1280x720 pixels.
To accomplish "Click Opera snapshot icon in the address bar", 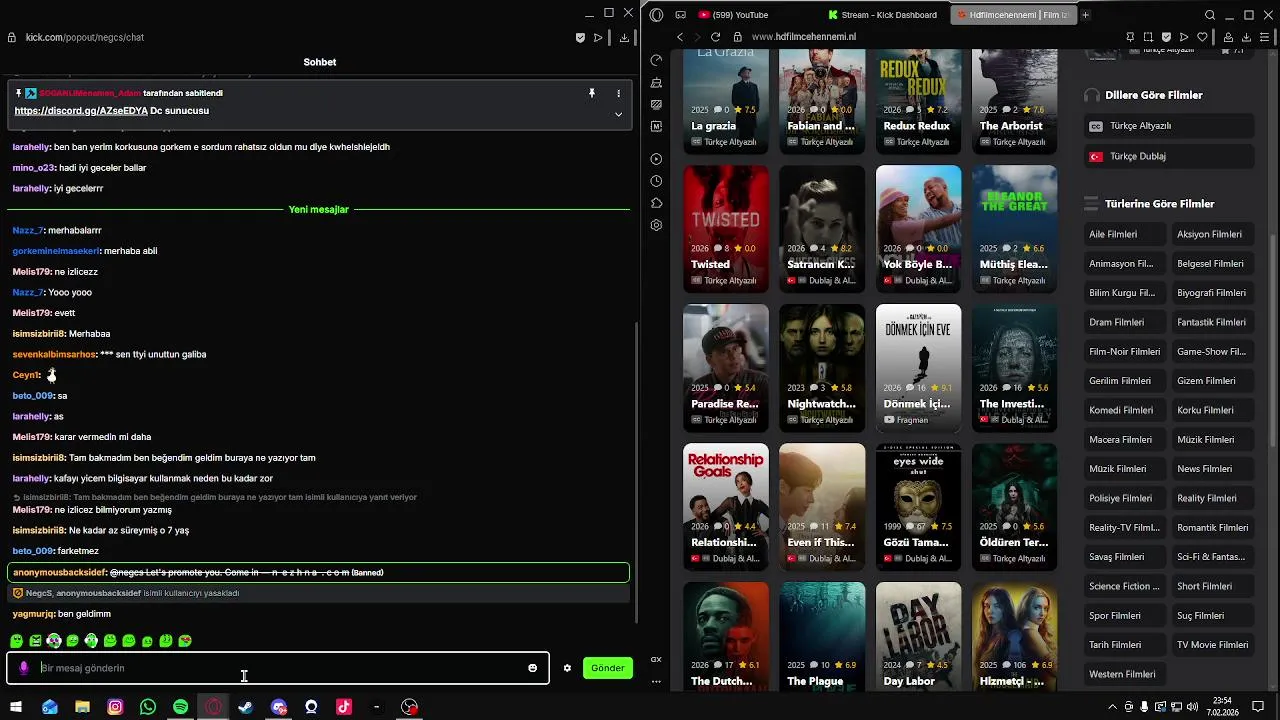I will pyautogui.click(x=1148, y=37).
